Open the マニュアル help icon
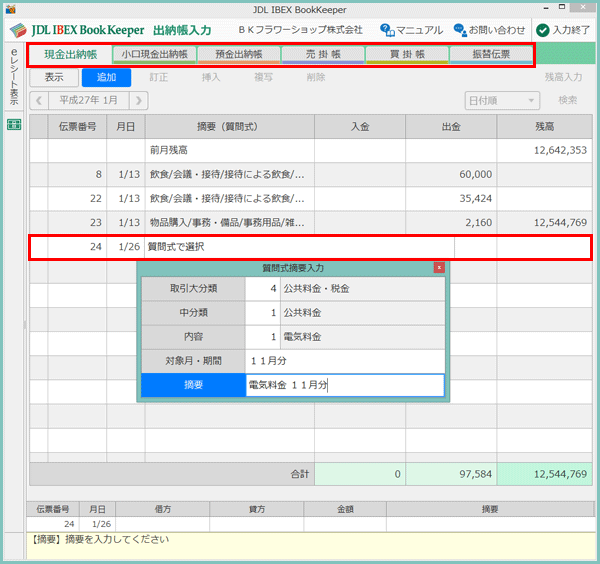The width and height of the screenshot is (600, 564). click(x=387, y=30)
